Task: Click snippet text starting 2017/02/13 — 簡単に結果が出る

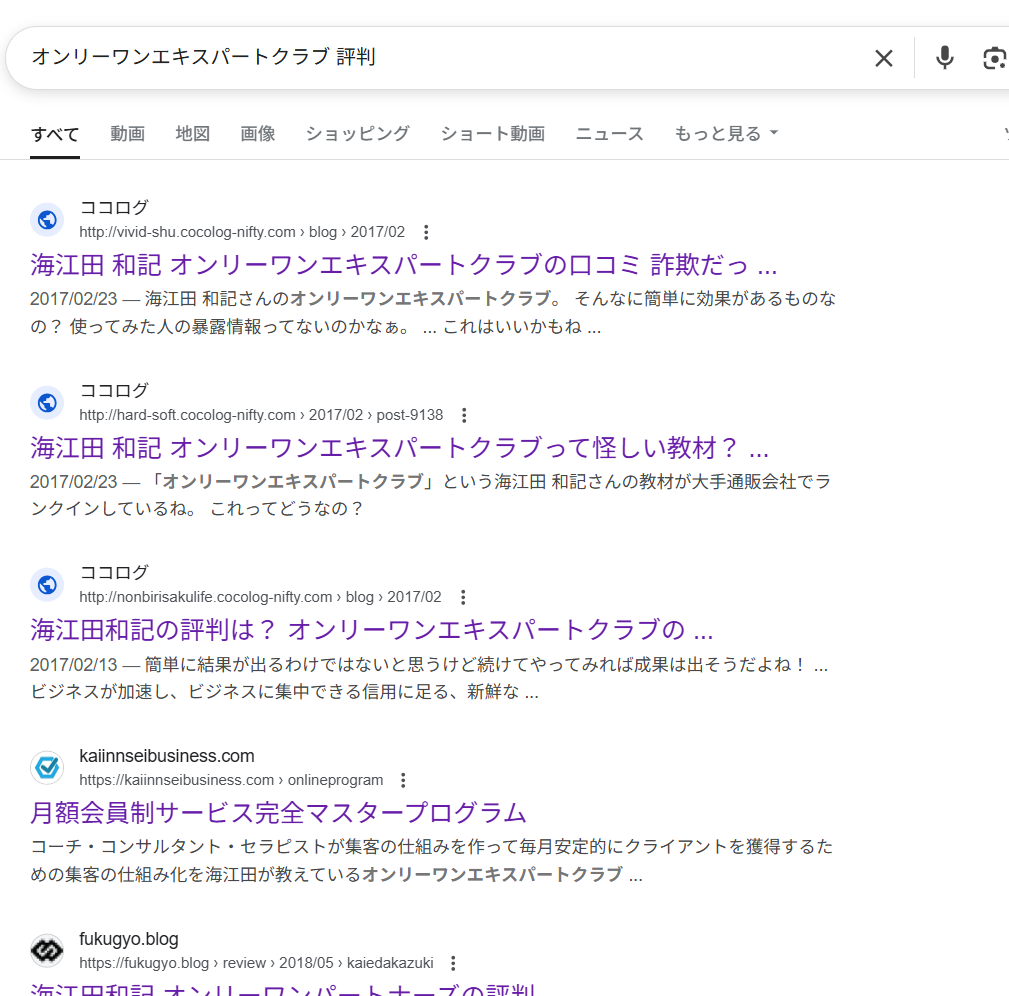Action: 429,678
